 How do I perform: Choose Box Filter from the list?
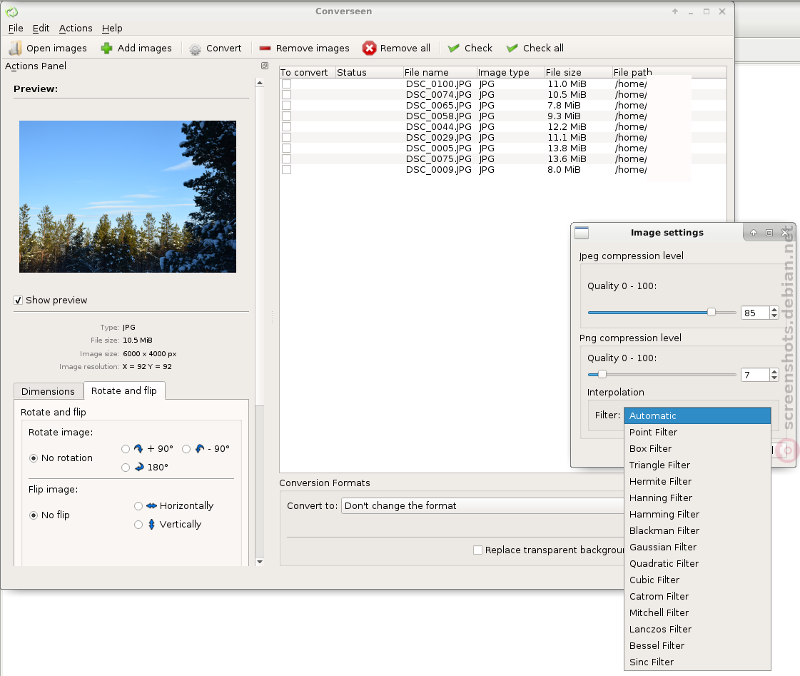(x=697, y=448)
